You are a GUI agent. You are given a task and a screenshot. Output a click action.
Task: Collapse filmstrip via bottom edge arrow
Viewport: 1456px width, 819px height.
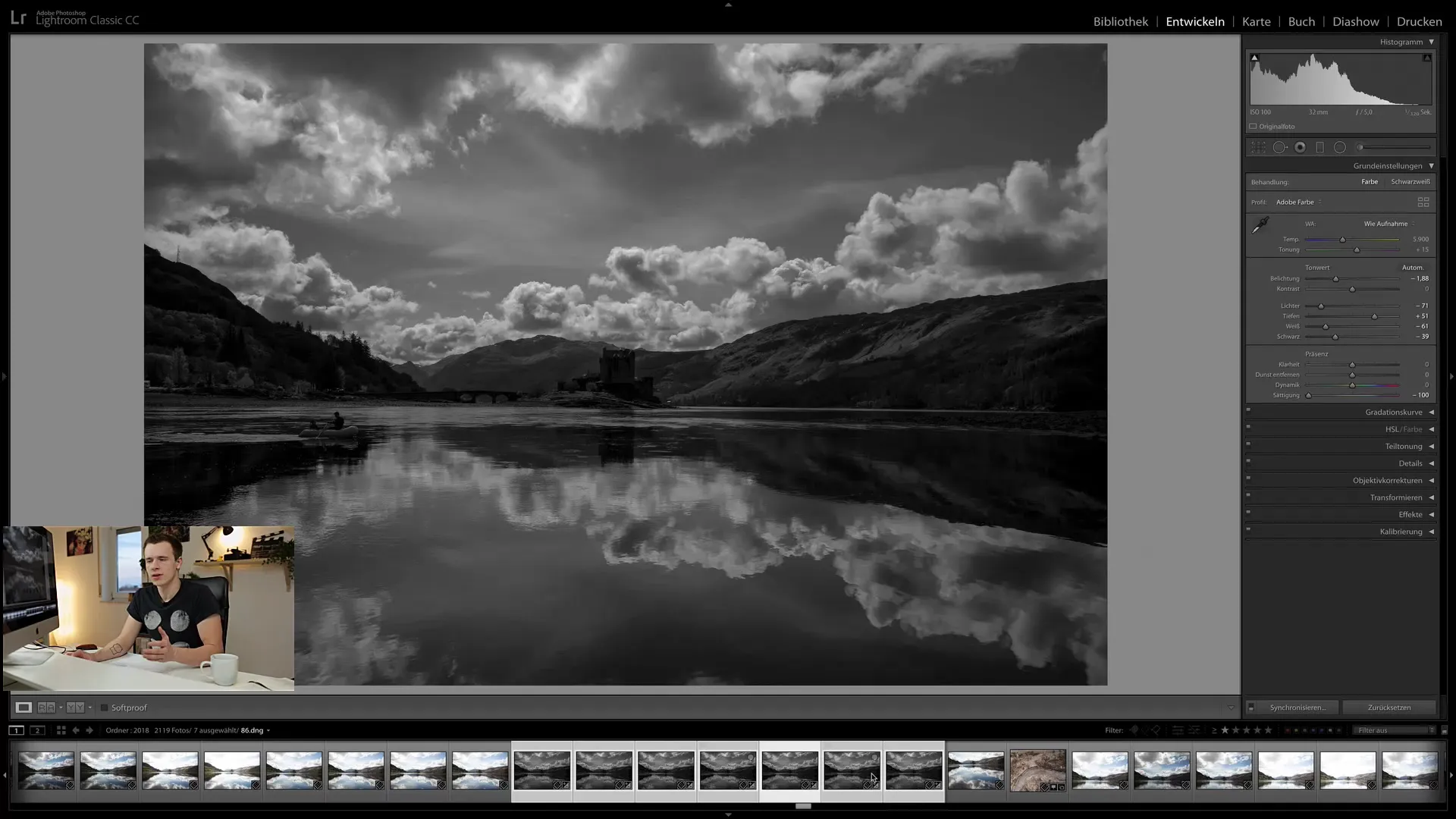click(728, 815)
